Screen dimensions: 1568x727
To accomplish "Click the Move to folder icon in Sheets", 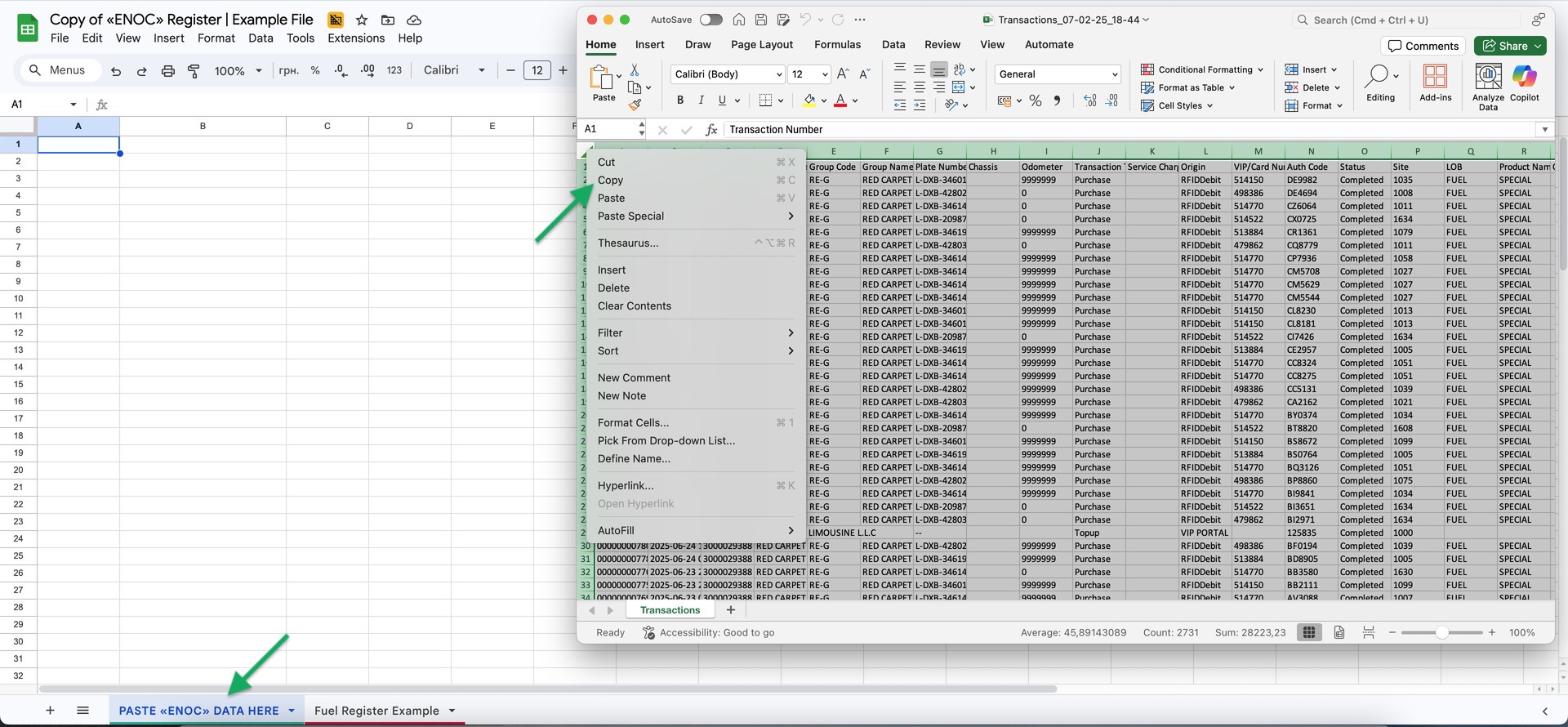I will (x=388, y=20).
